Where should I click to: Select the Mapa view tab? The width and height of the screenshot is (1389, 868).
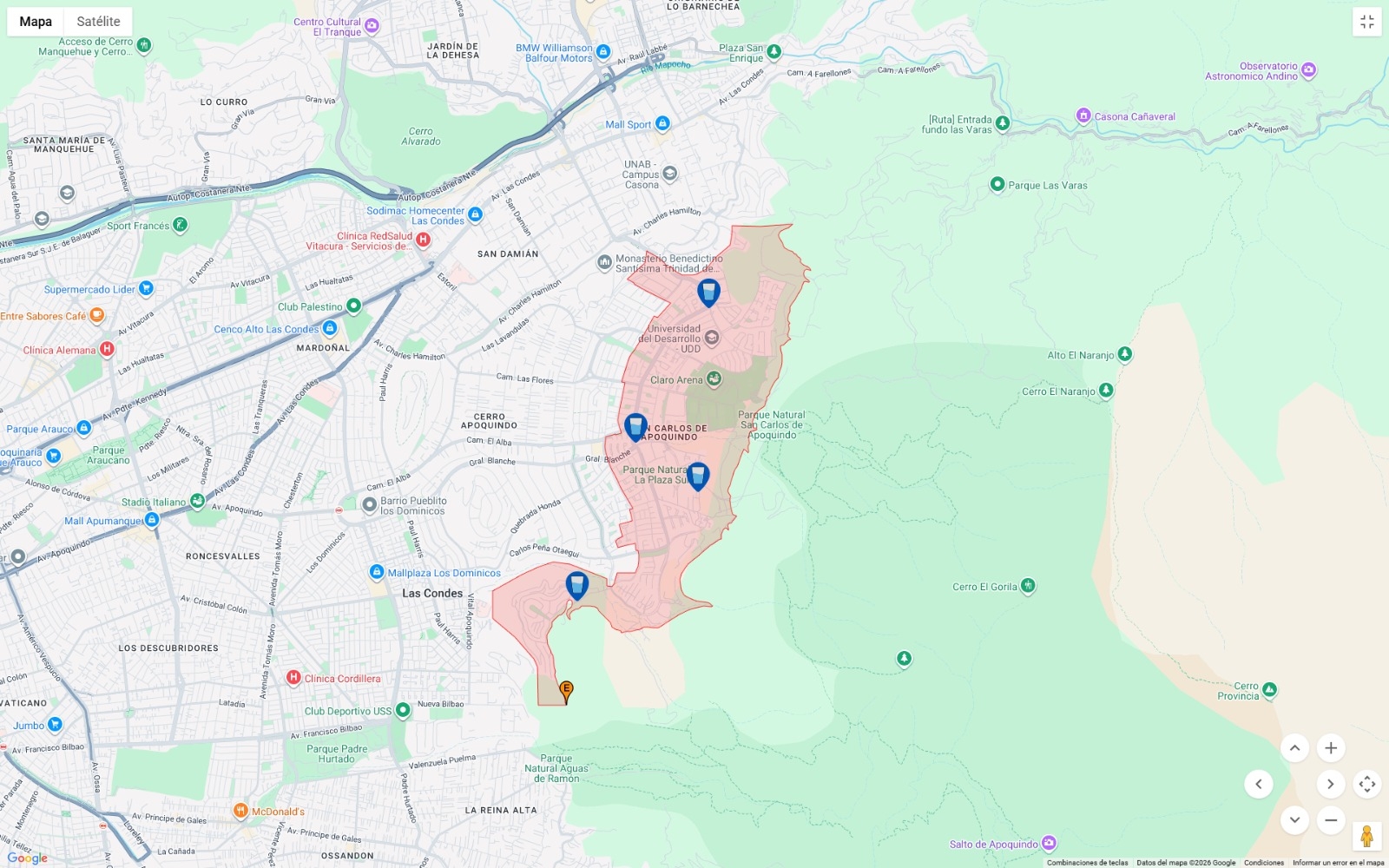(36, 22)
